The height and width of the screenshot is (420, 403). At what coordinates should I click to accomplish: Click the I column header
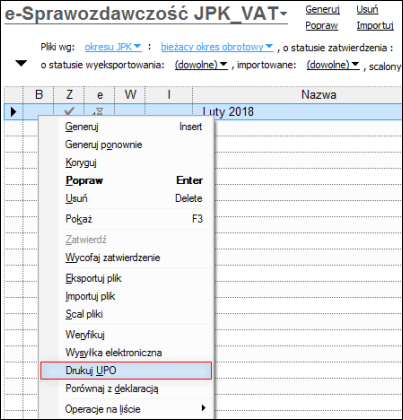[169, 95]
